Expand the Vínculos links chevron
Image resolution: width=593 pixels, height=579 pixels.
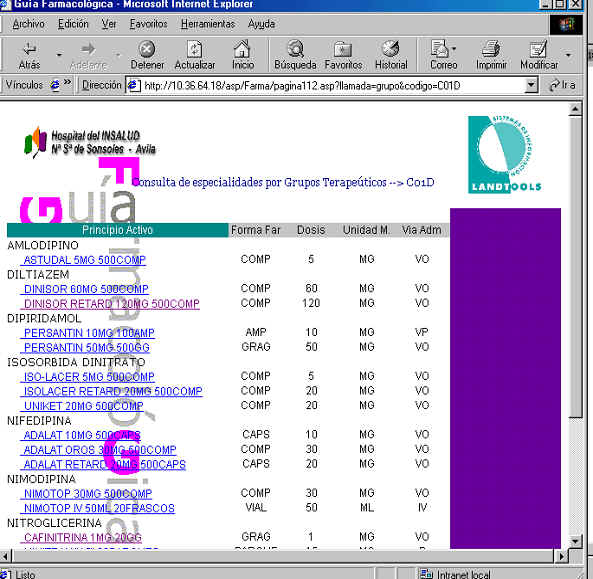pyautogui.click(x=67, y=82)
